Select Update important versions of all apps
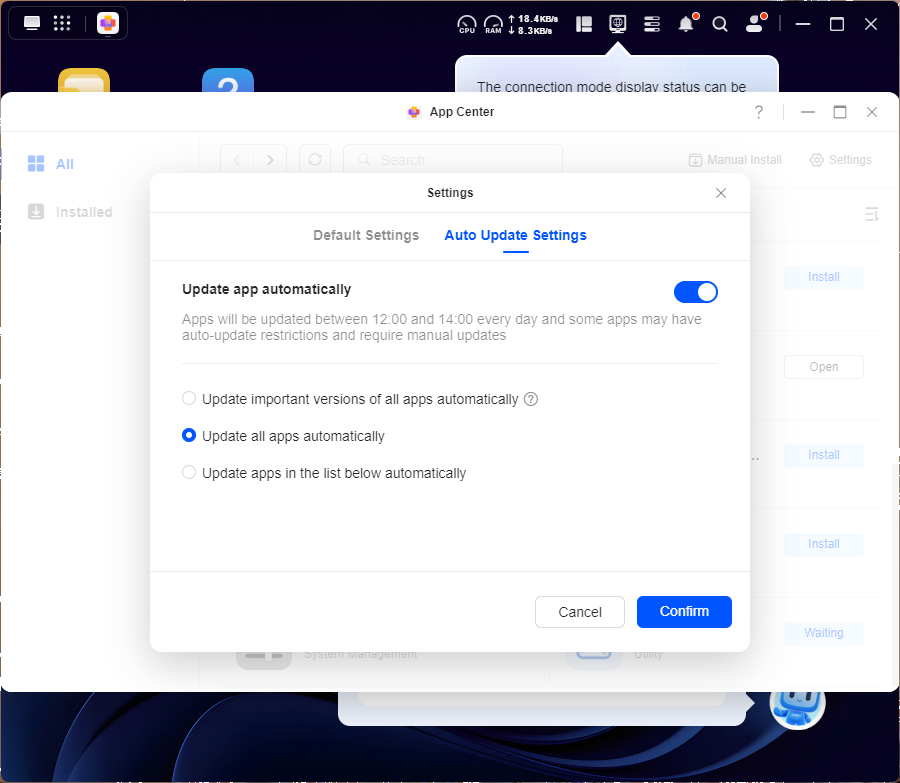Viewport: 900px width, 783px height. click(x=189, y=399)
